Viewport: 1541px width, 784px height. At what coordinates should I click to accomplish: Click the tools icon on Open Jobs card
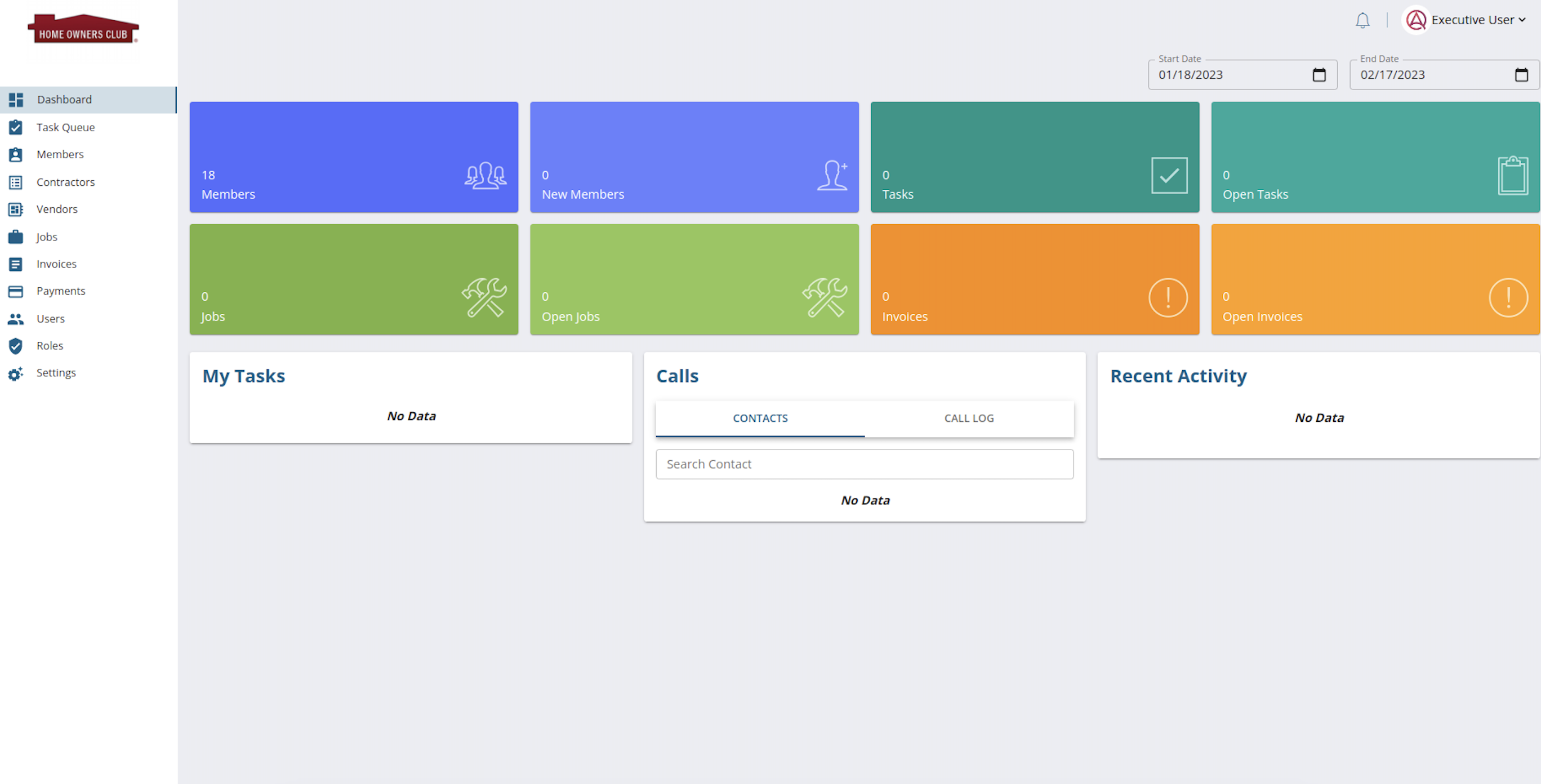pos(825,297)
